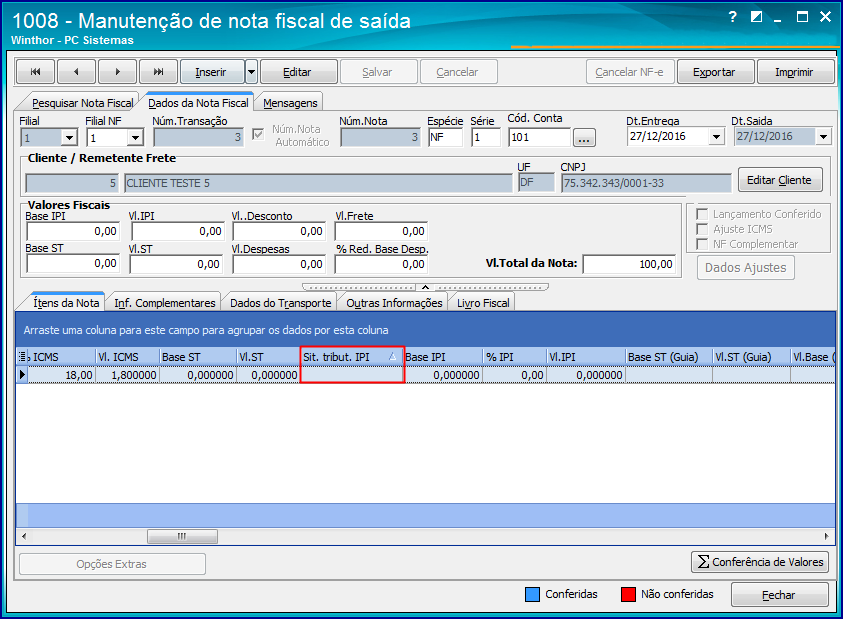Expand the Inserir button dropdown arrow
The height and width of the screenshot is (619, 843).
251,72
